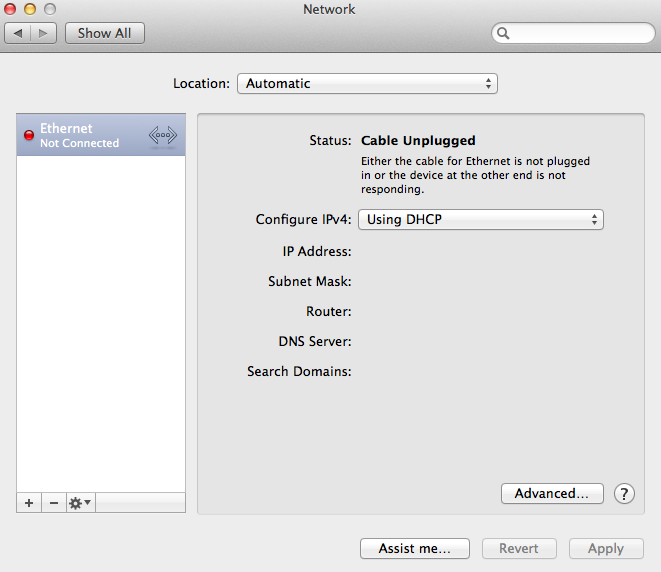Click into the preferences search field
Image resolution: width=661 pixels, height=572 pixels.
[582, 33]
